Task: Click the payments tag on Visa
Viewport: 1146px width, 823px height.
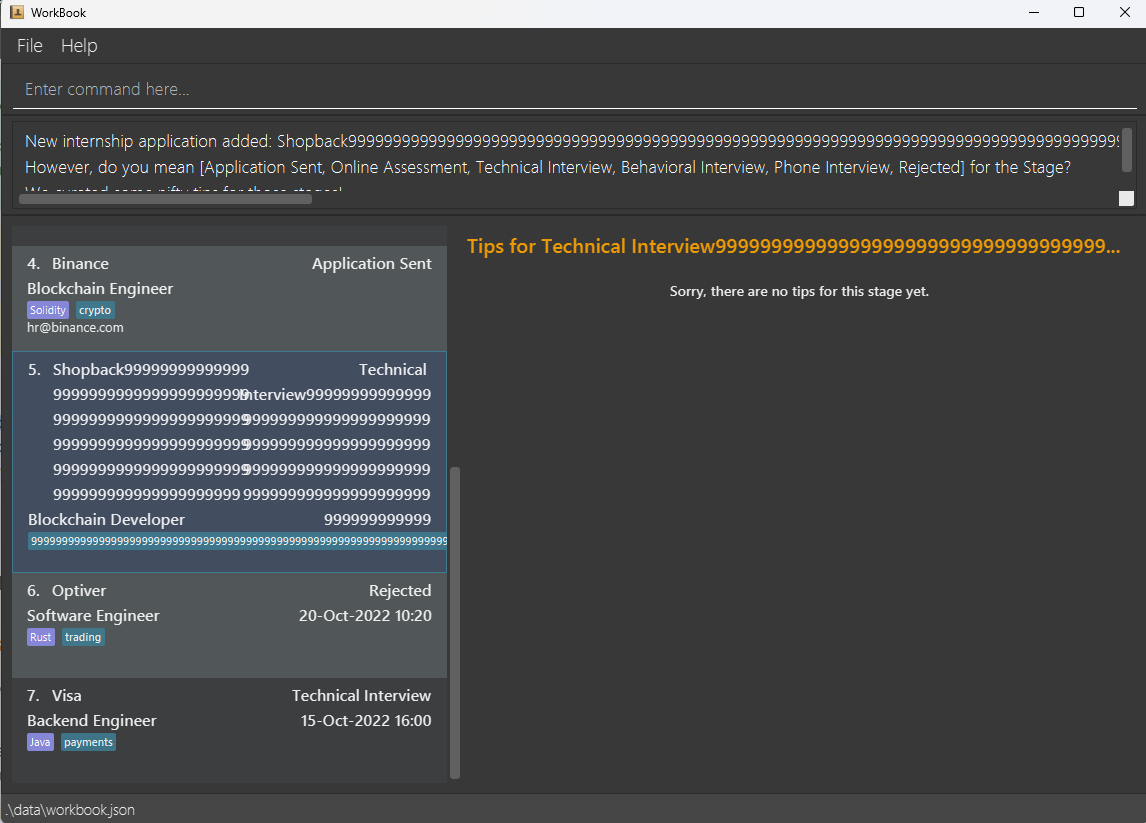Action: pos(88,742)
